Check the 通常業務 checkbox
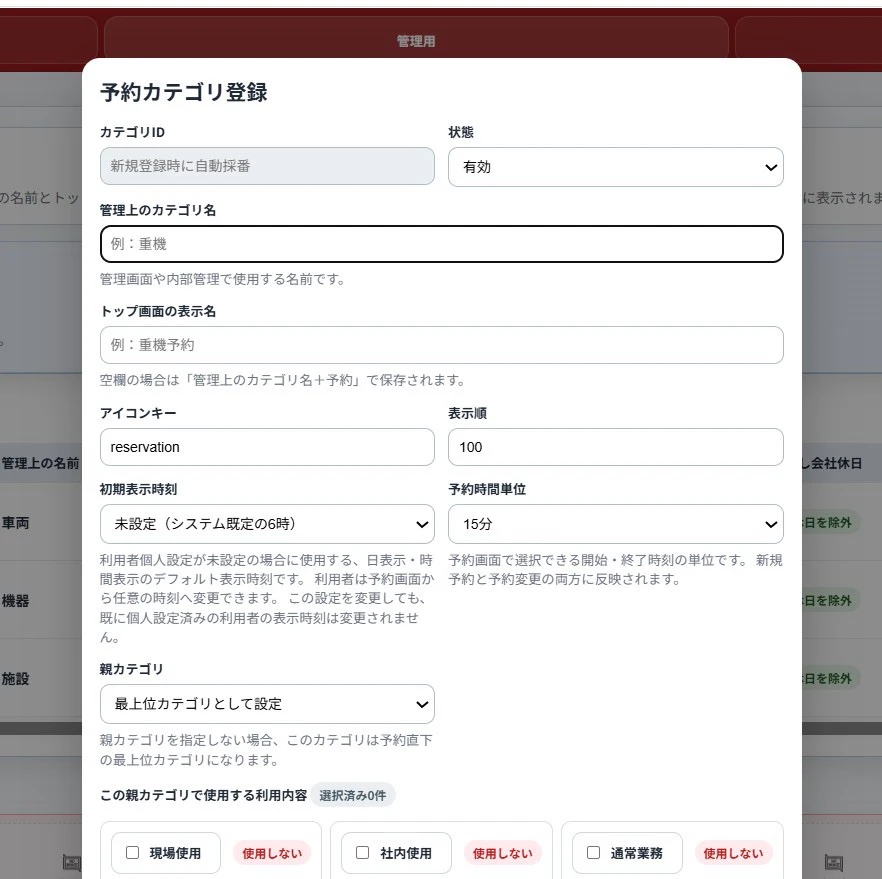The height and width of the screenshot is (879, 882). (593, 853)
